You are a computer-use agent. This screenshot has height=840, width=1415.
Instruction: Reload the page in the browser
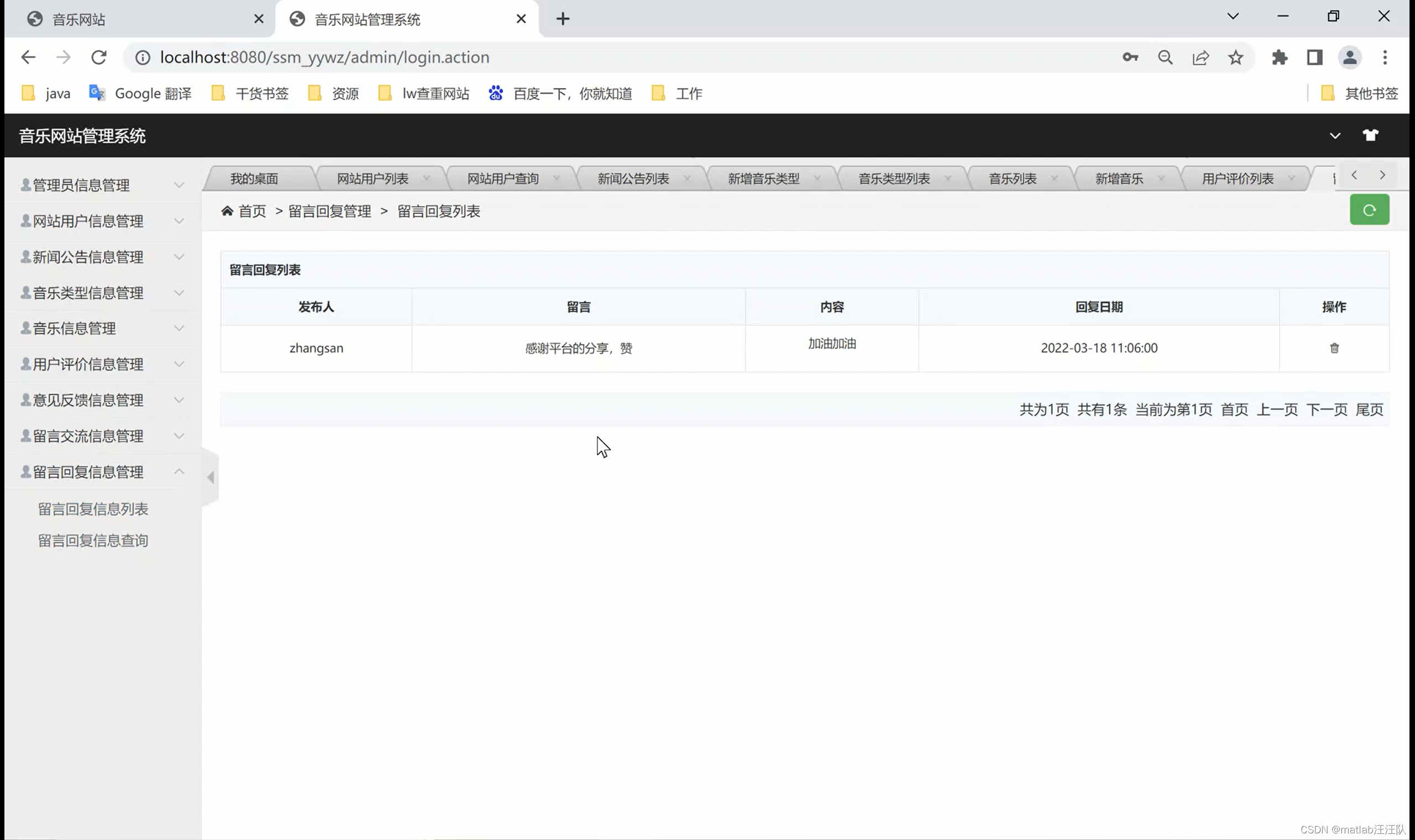(98, 57)
